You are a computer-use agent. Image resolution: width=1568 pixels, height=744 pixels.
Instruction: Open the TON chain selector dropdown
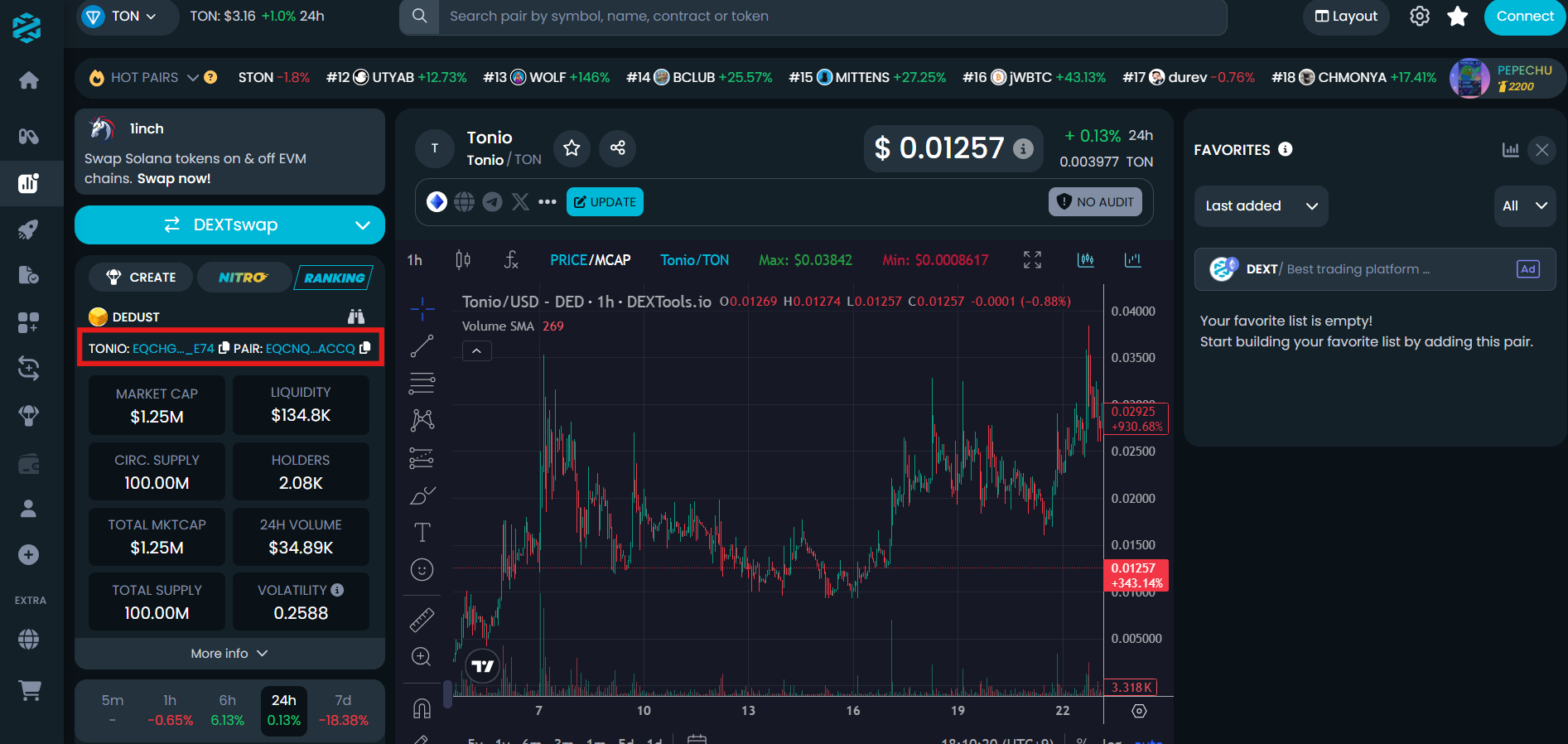pyautogui.click(x=127, y=17)
